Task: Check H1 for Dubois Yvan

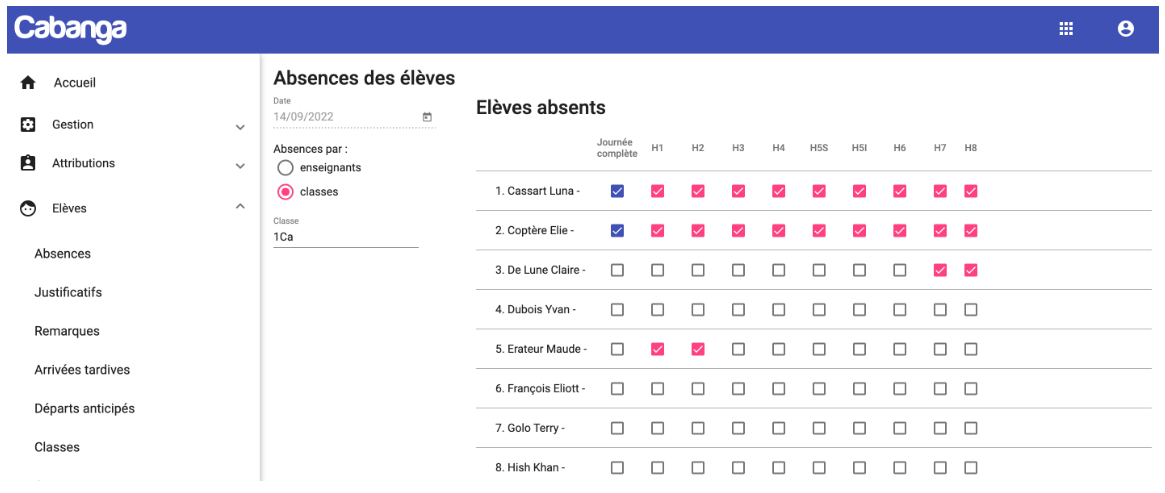Action: coord(658,310)
